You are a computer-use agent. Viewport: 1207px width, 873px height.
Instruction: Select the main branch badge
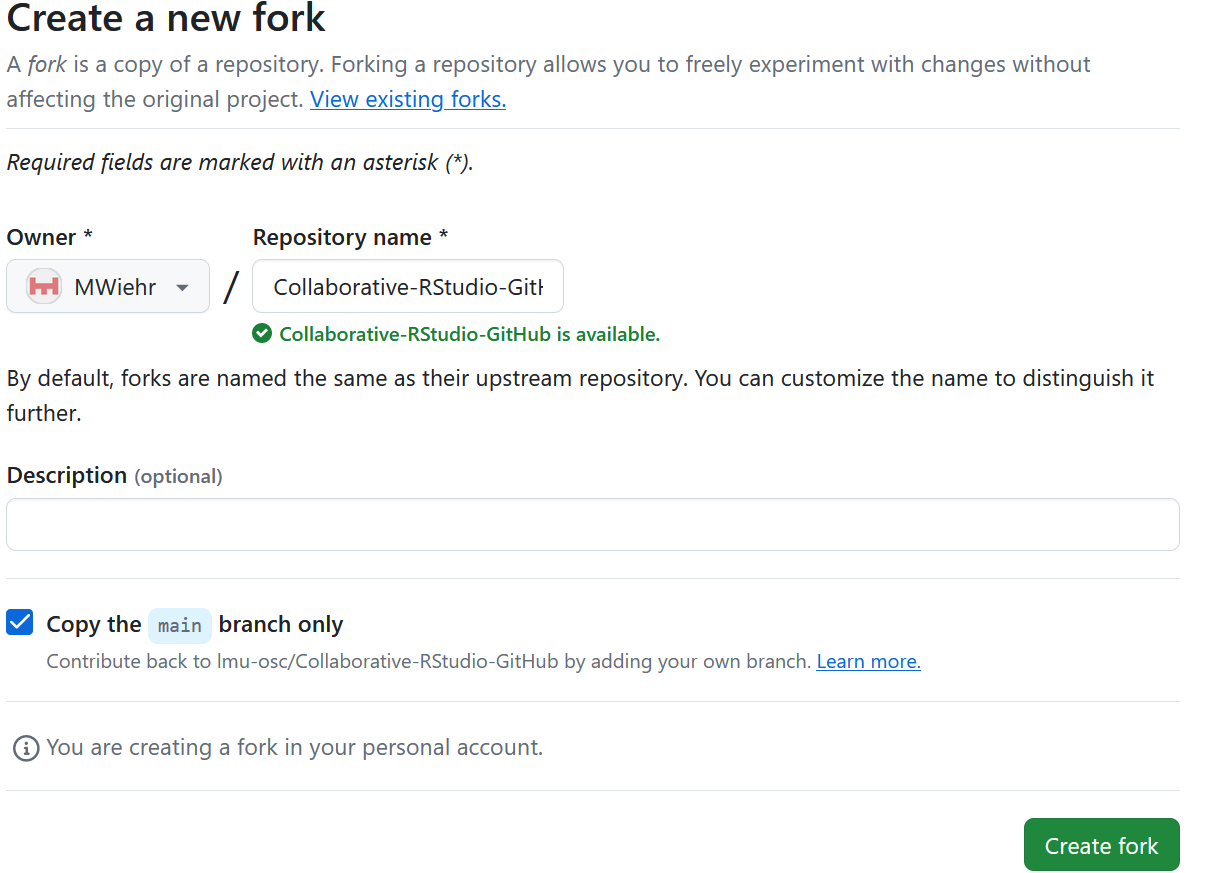point(180,624)
